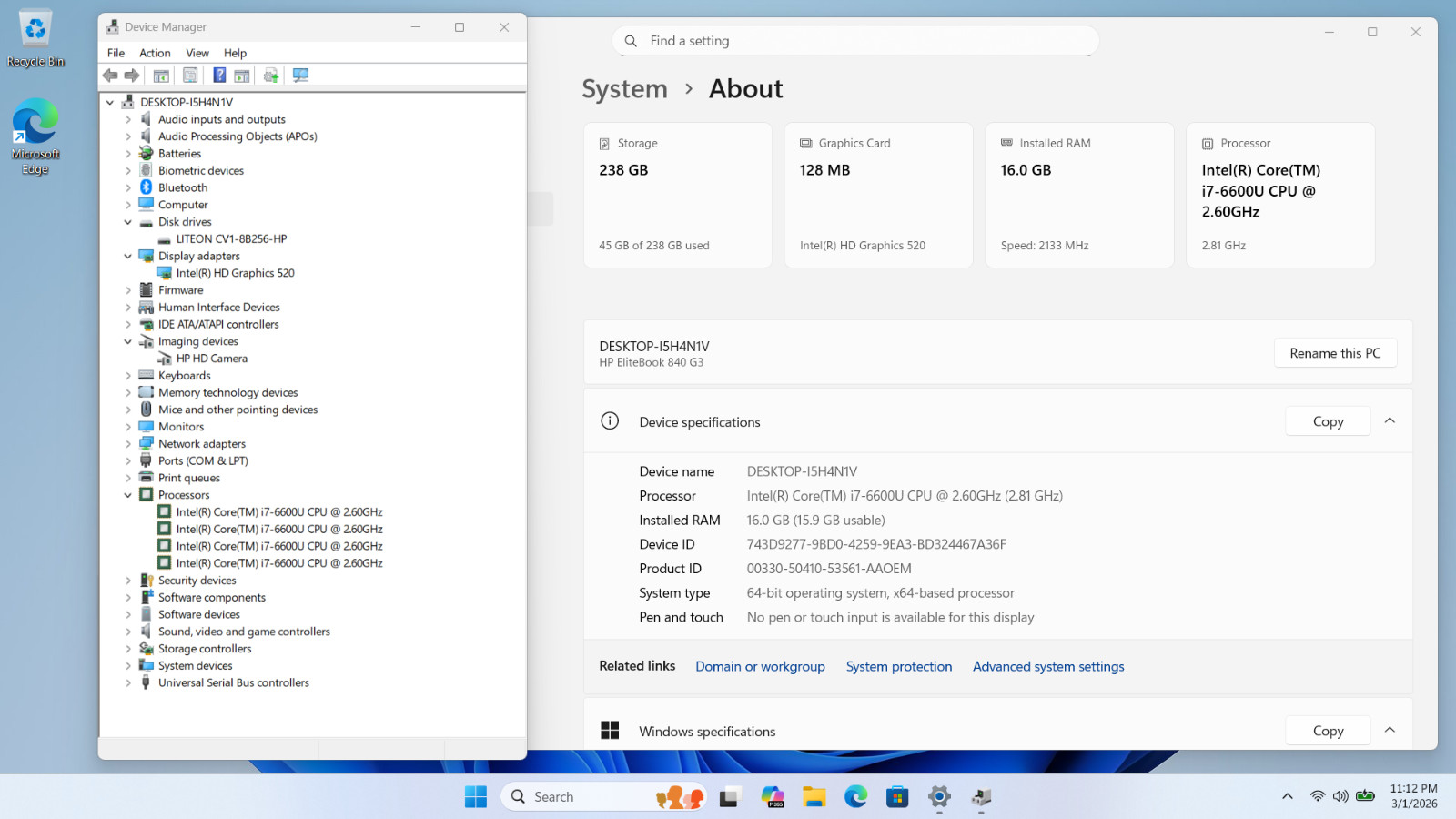Screen dimensions: 1456x819
Task: Open the Action menu in Device Manager
Action: click(155, 53)
